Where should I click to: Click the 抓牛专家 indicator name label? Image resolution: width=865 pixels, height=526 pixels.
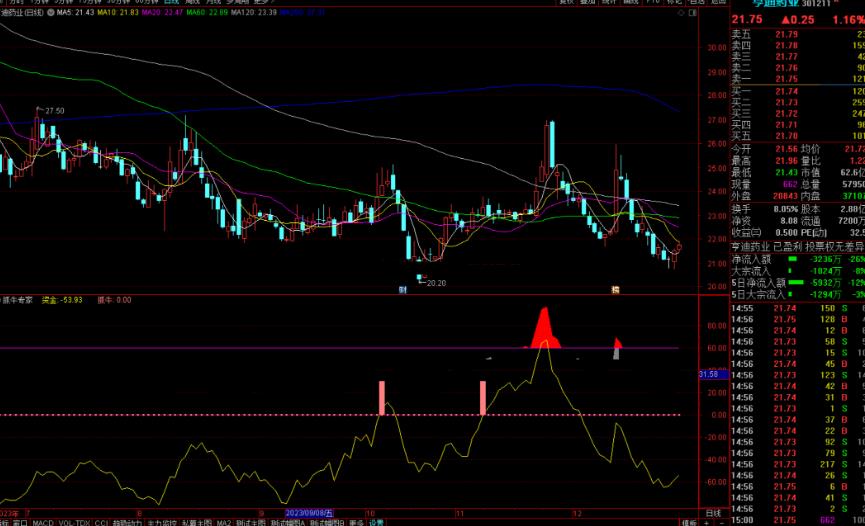(17, 300)
